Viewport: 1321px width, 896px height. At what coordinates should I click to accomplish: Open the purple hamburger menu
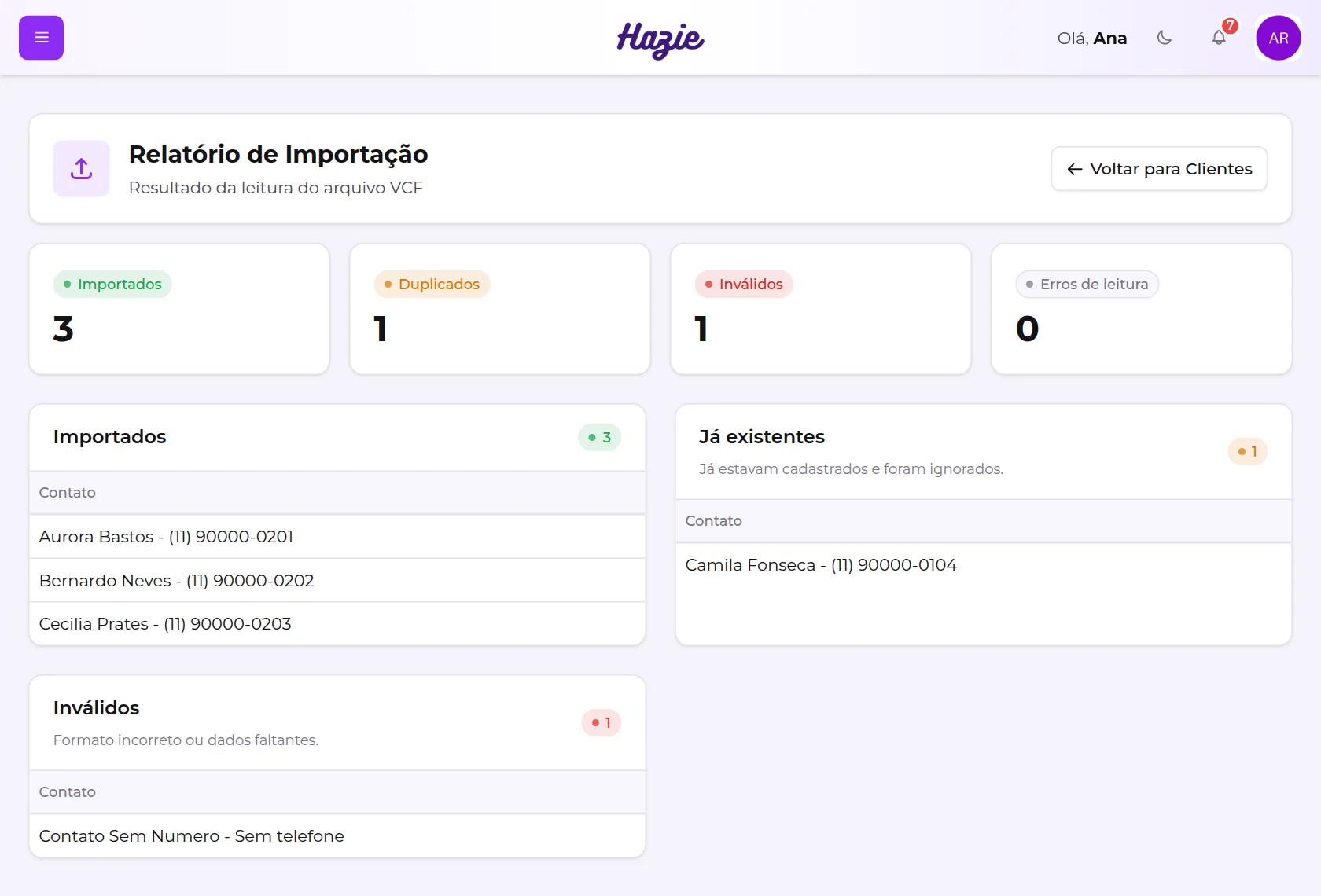tap(41, 38)
